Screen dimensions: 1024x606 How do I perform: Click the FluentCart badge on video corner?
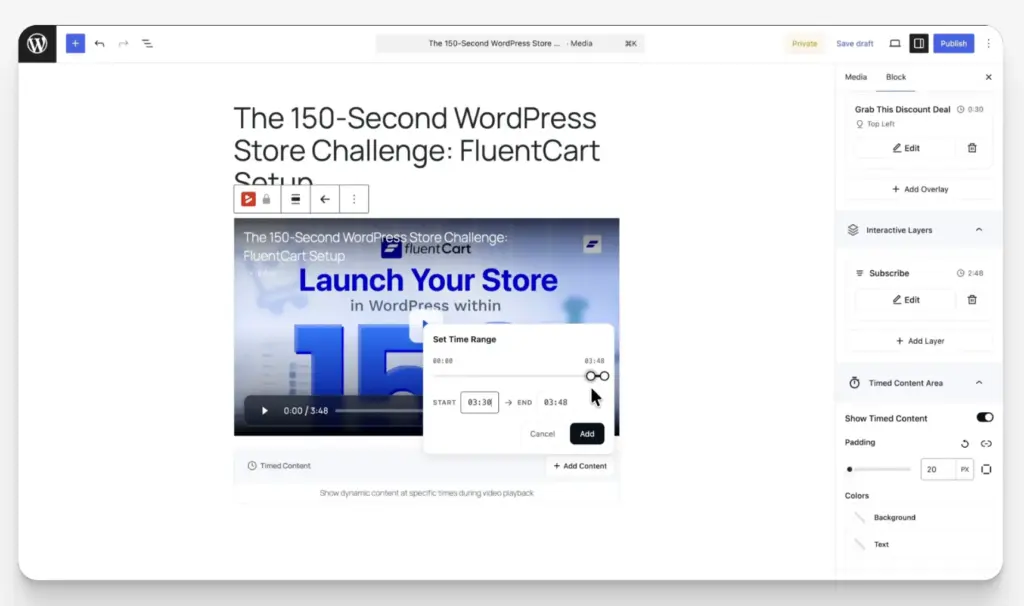pyautogui.click(x=592, y=244)
